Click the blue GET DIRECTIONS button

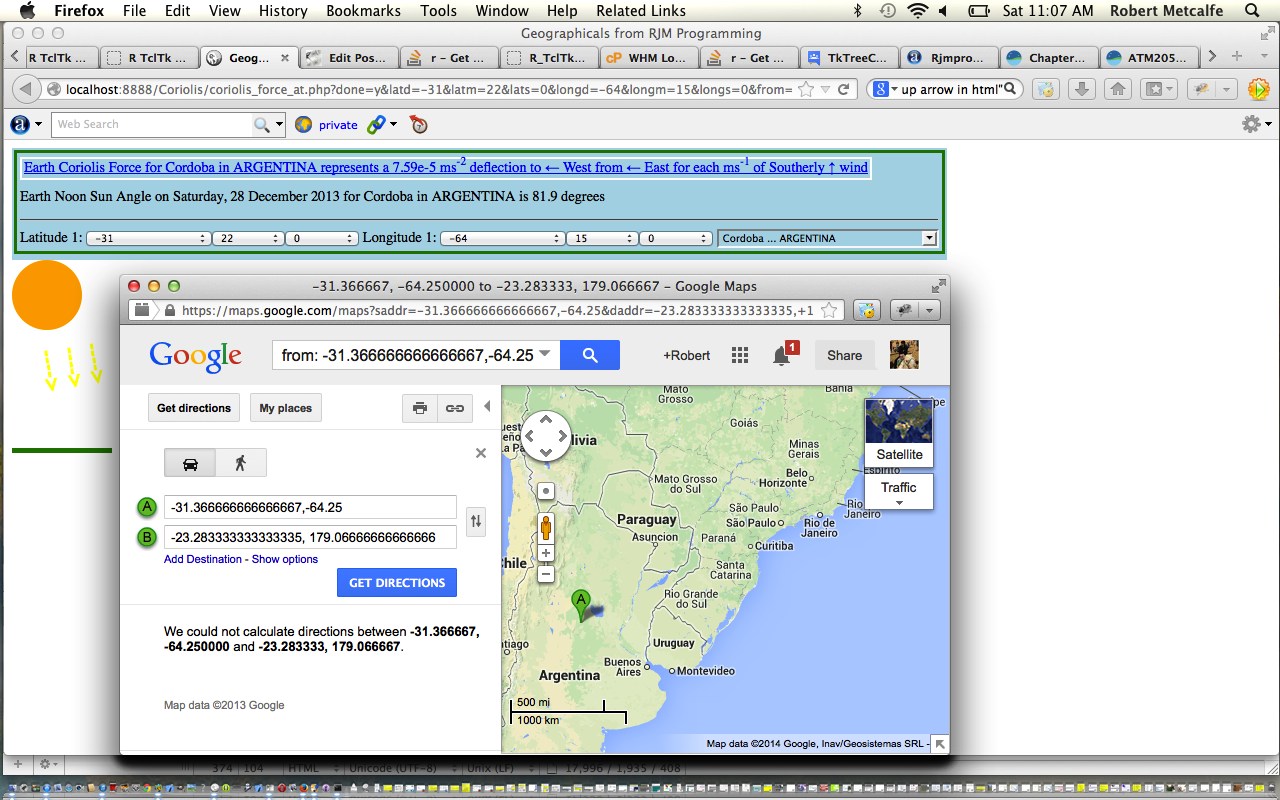(x=397, y=582)
